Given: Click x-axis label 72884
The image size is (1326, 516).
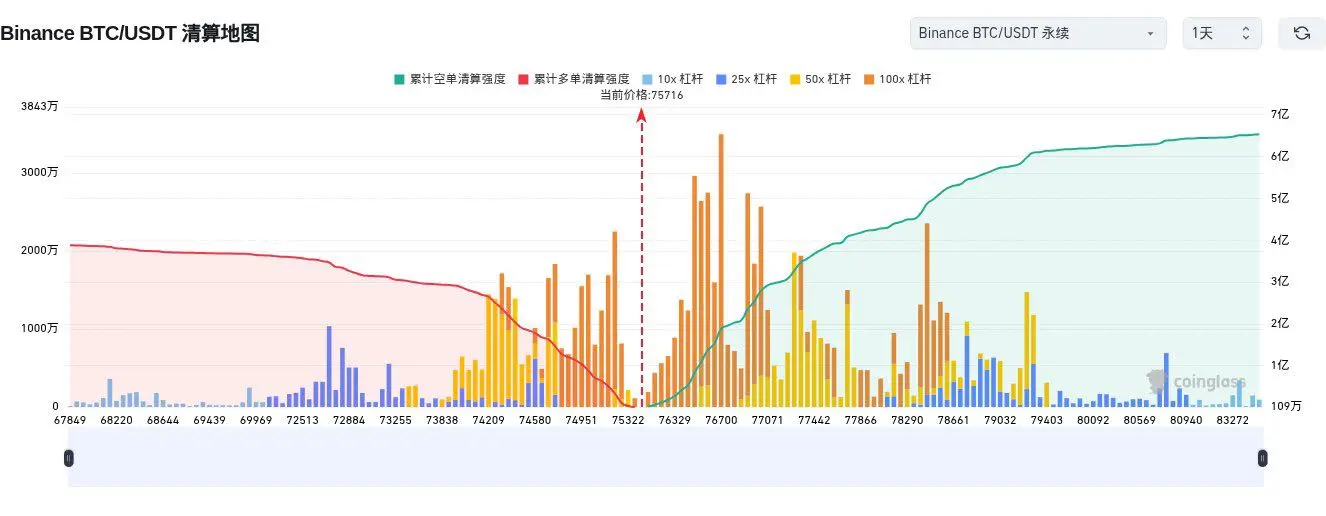Looking at the screenshot, I should [x=349, y=421].
